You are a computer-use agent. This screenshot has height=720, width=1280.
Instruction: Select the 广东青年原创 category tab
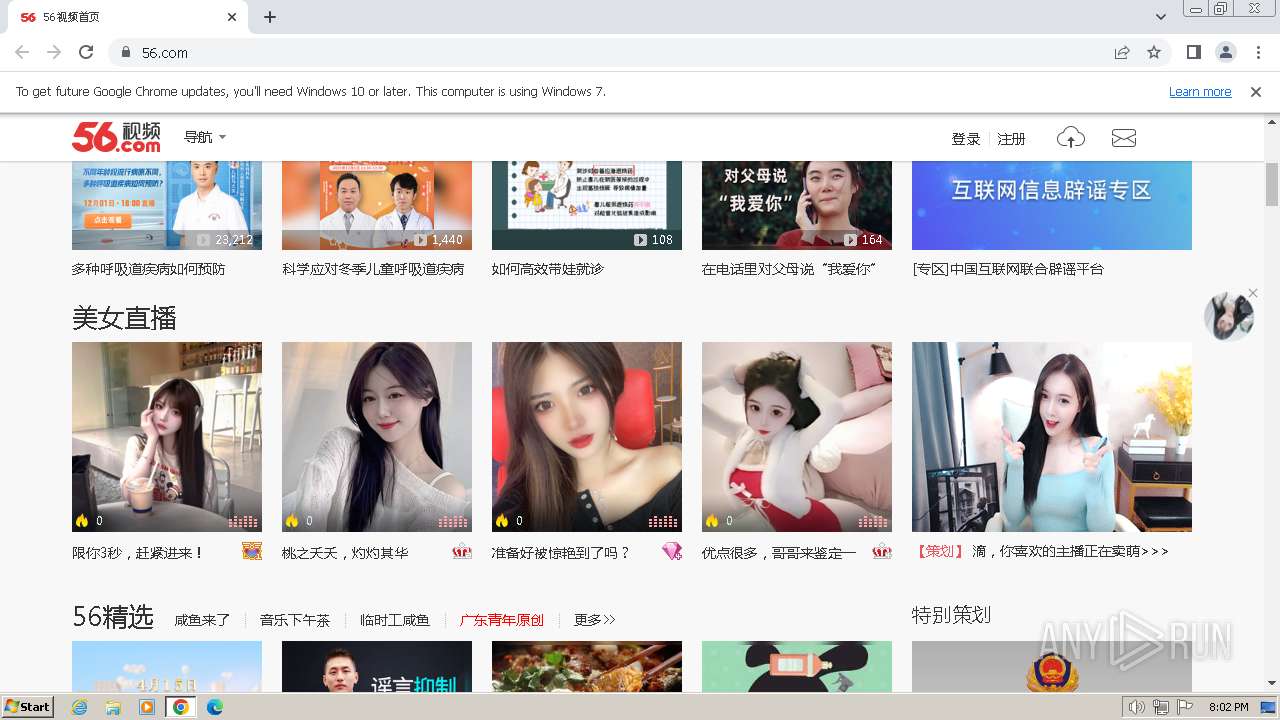click(x=502, y=620)
